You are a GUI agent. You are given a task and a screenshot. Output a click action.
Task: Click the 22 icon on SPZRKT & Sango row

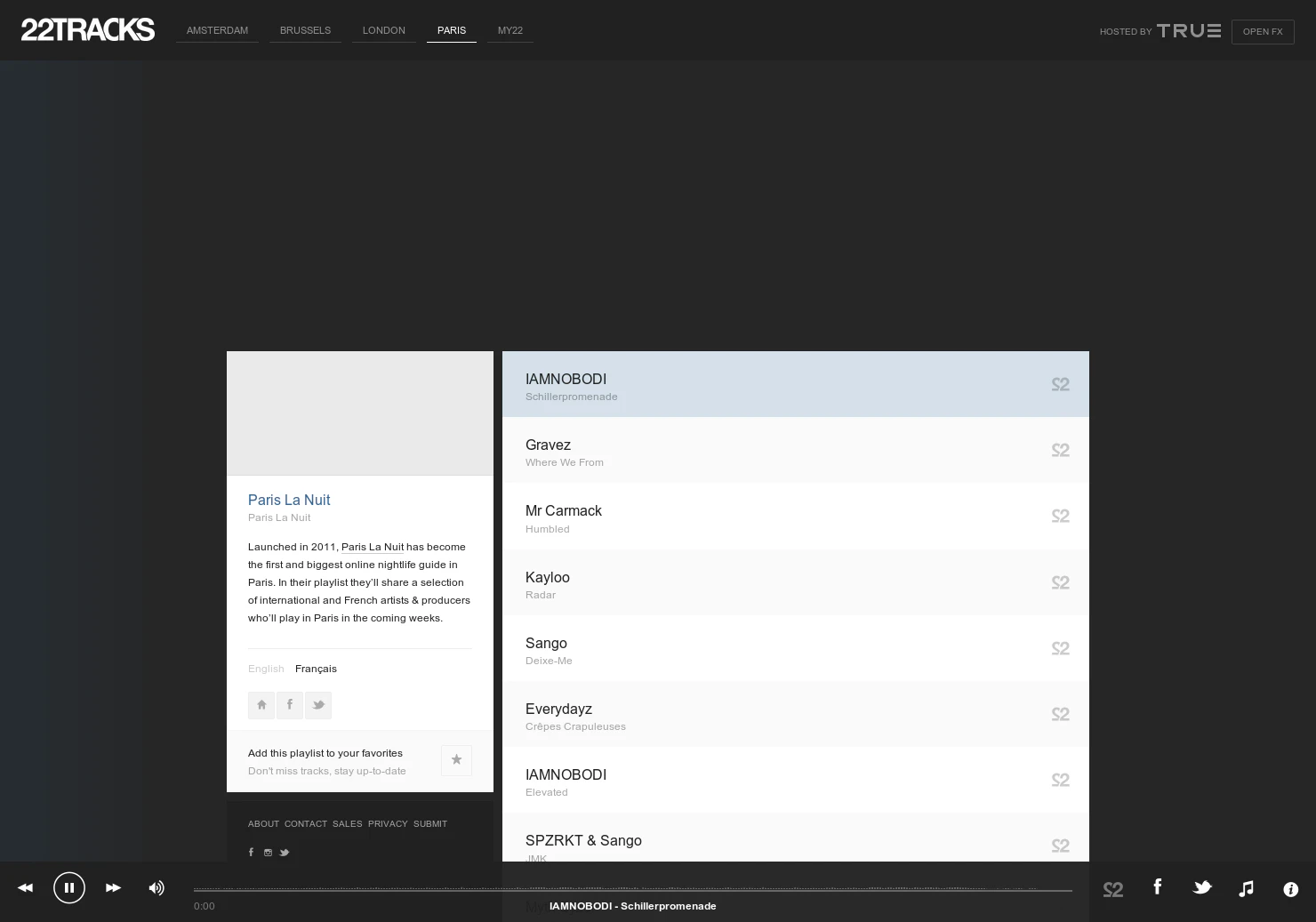(x=1060, y=846)
